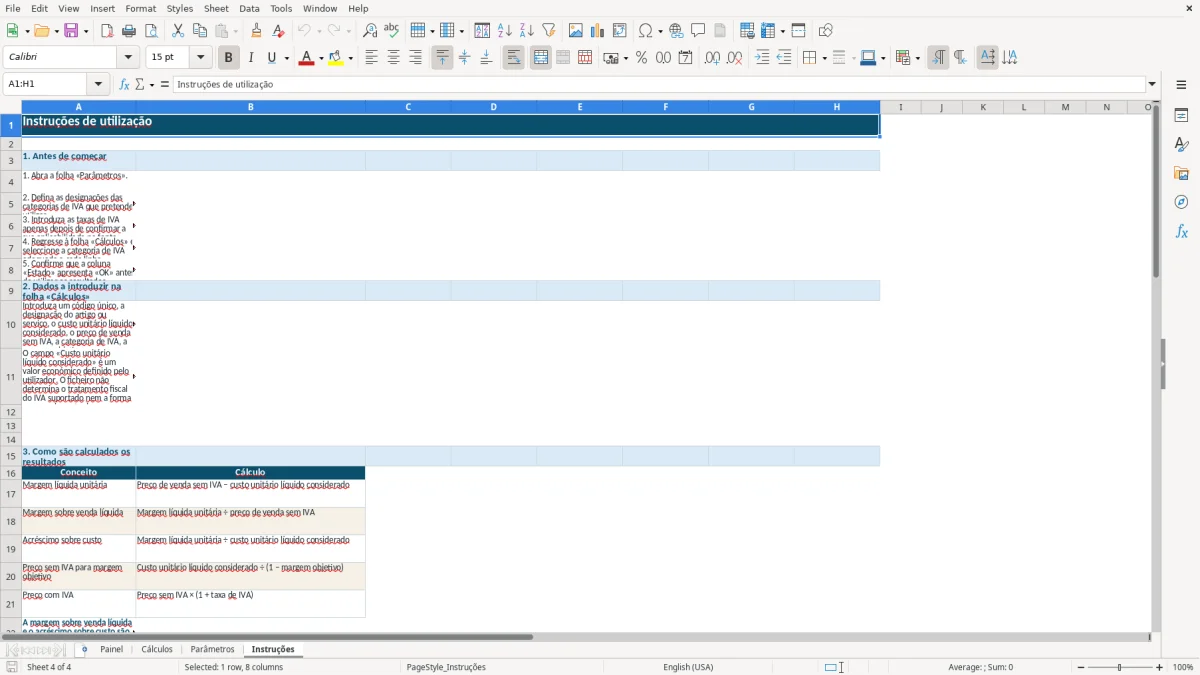The width and height of the screenshot is (1200, 675).
Task: Sort descending Z to A icon
Action: click(526, 31)
